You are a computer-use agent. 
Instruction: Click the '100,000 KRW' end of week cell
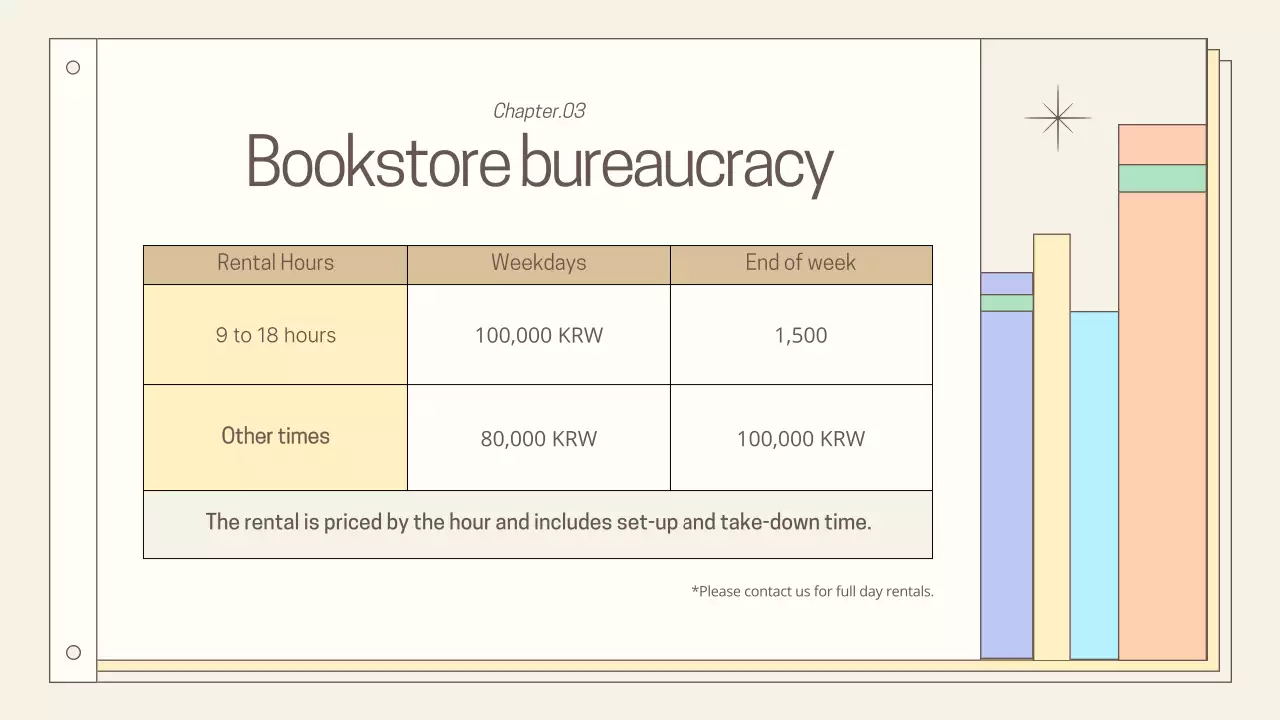coord(800,438)
